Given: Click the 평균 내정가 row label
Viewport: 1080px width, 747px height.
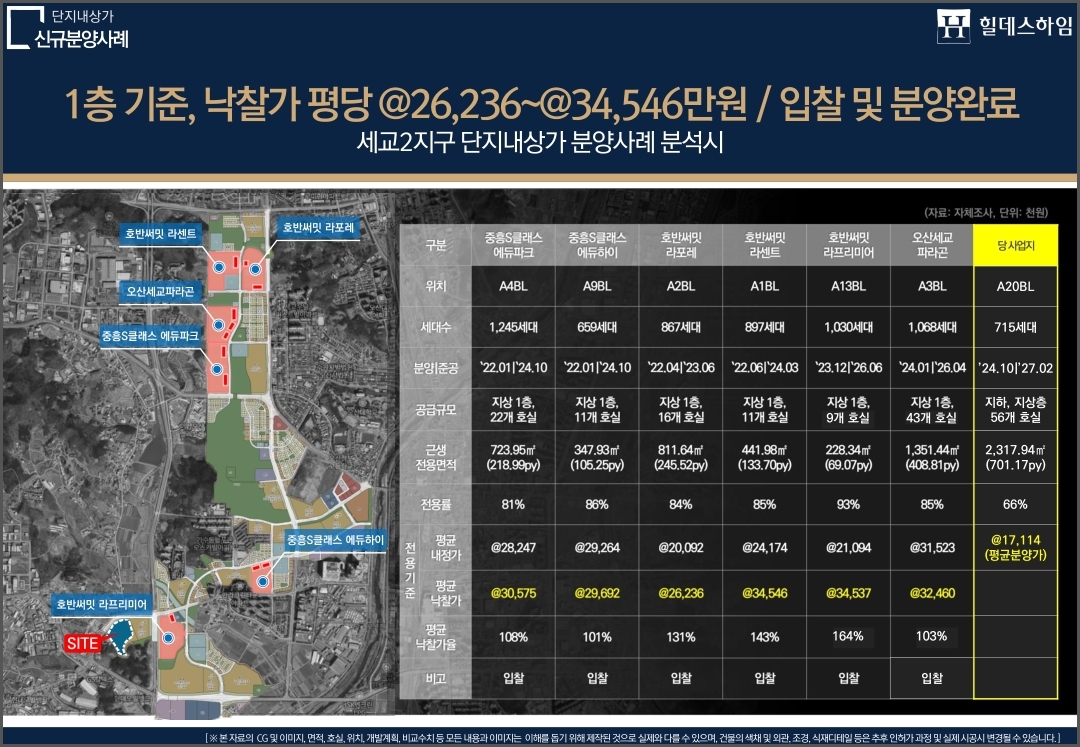Looking at the screenshot, I should pos(445,547).
